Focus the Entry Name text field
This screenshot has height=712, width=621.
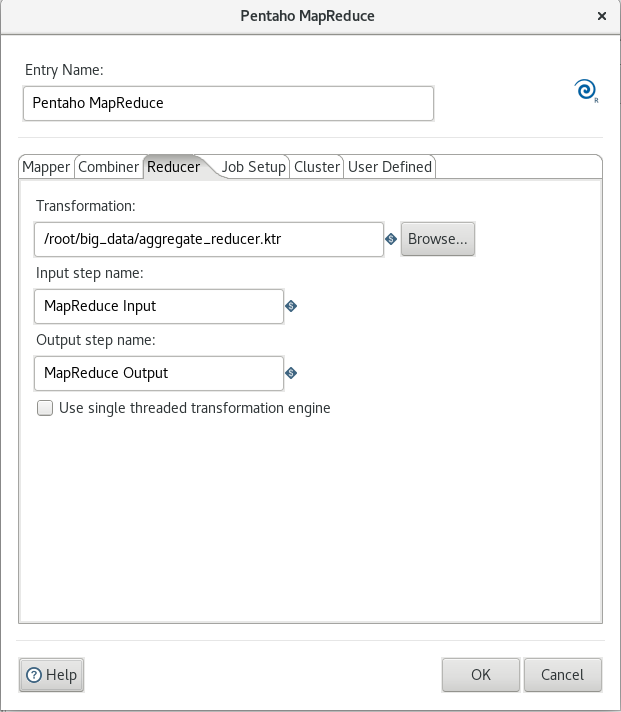click(x=228, y=104)
